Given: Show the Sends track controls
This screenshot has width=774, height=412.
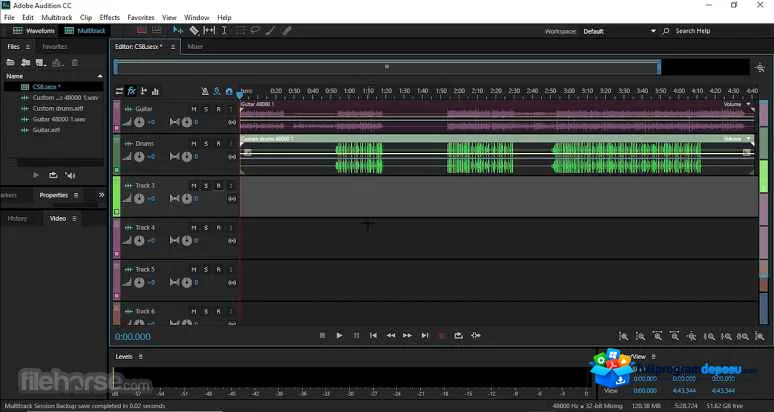Looking at the screenshot, I should (x=144, y=91).
